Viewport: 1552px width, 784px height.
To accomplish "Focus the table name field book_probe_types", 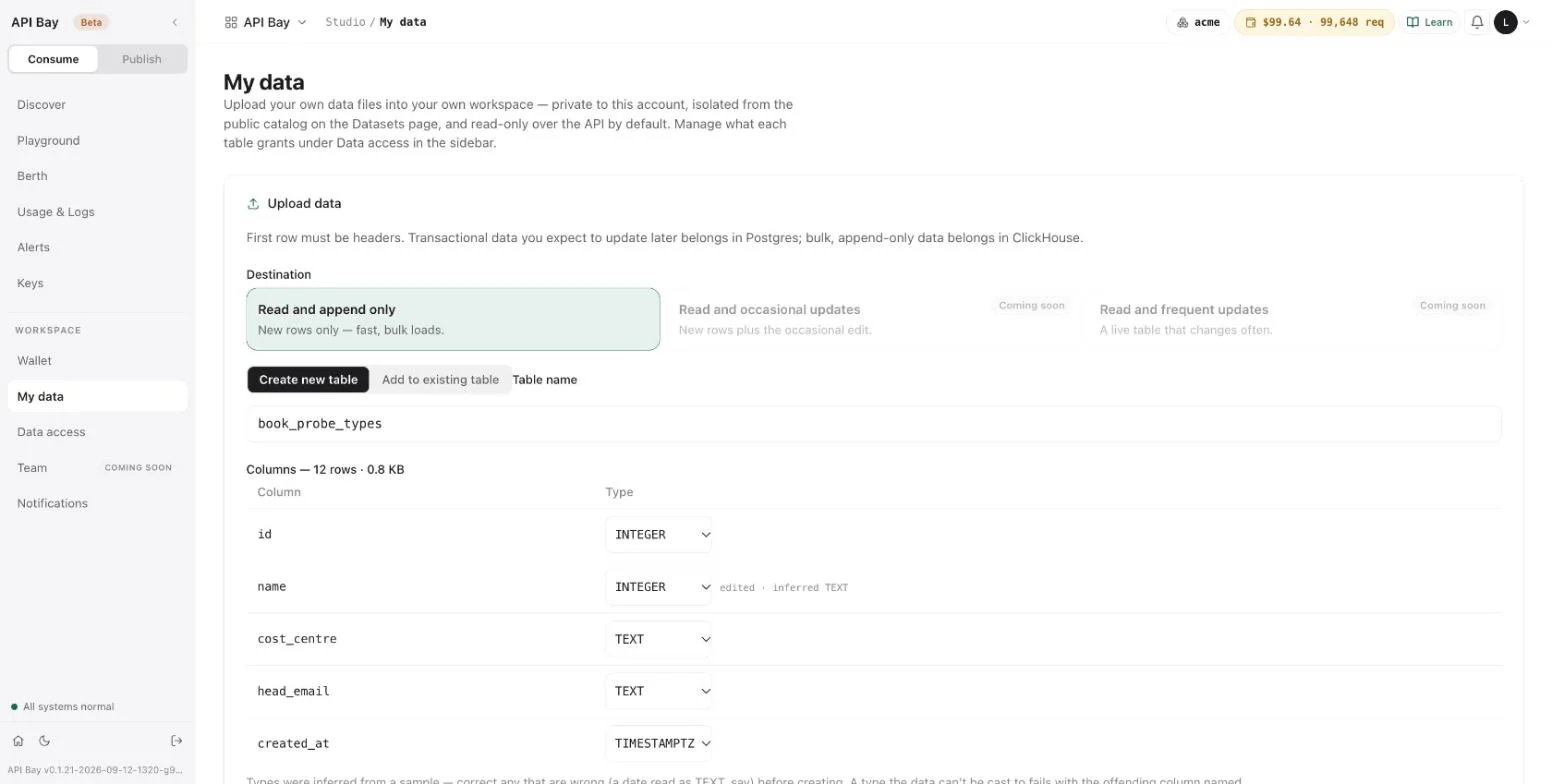I will [x=874, y=424].
